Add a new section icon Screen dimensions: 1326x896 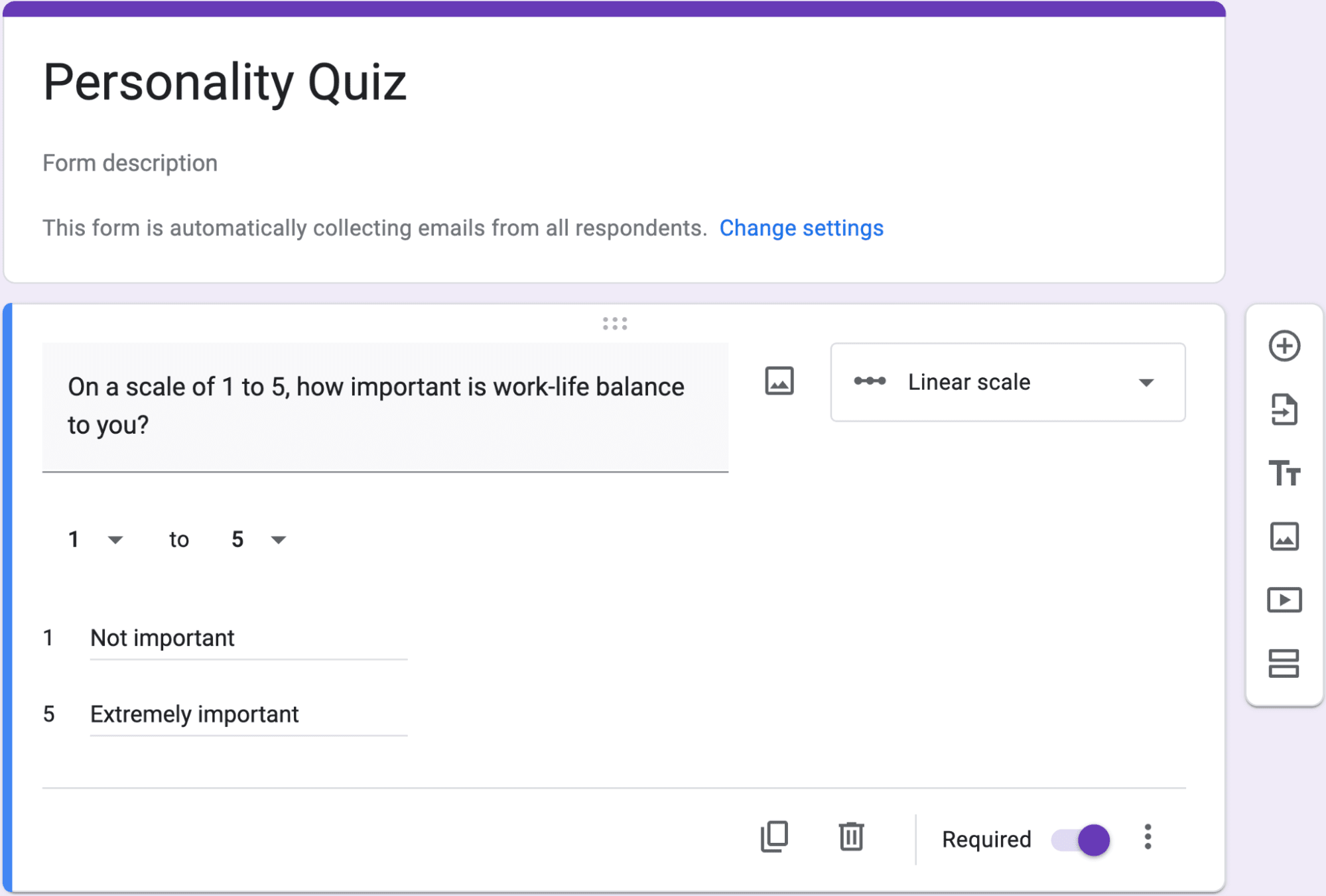(1284, 663)
